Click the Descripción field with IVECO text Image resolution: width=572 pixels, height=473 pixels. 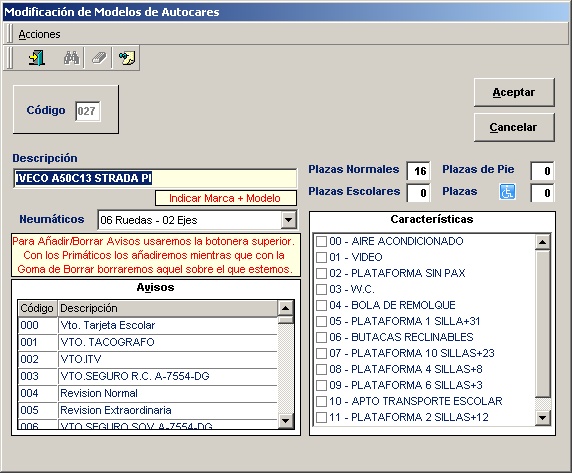pos(155,178)
